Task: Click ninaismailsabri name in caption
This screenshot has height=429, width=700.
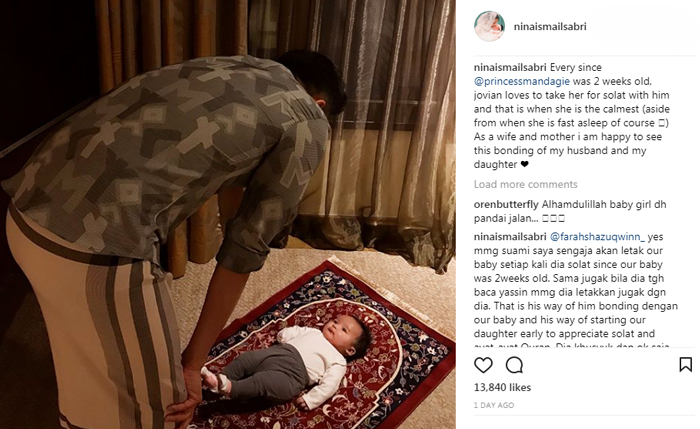Action: [x=510, y=67]
